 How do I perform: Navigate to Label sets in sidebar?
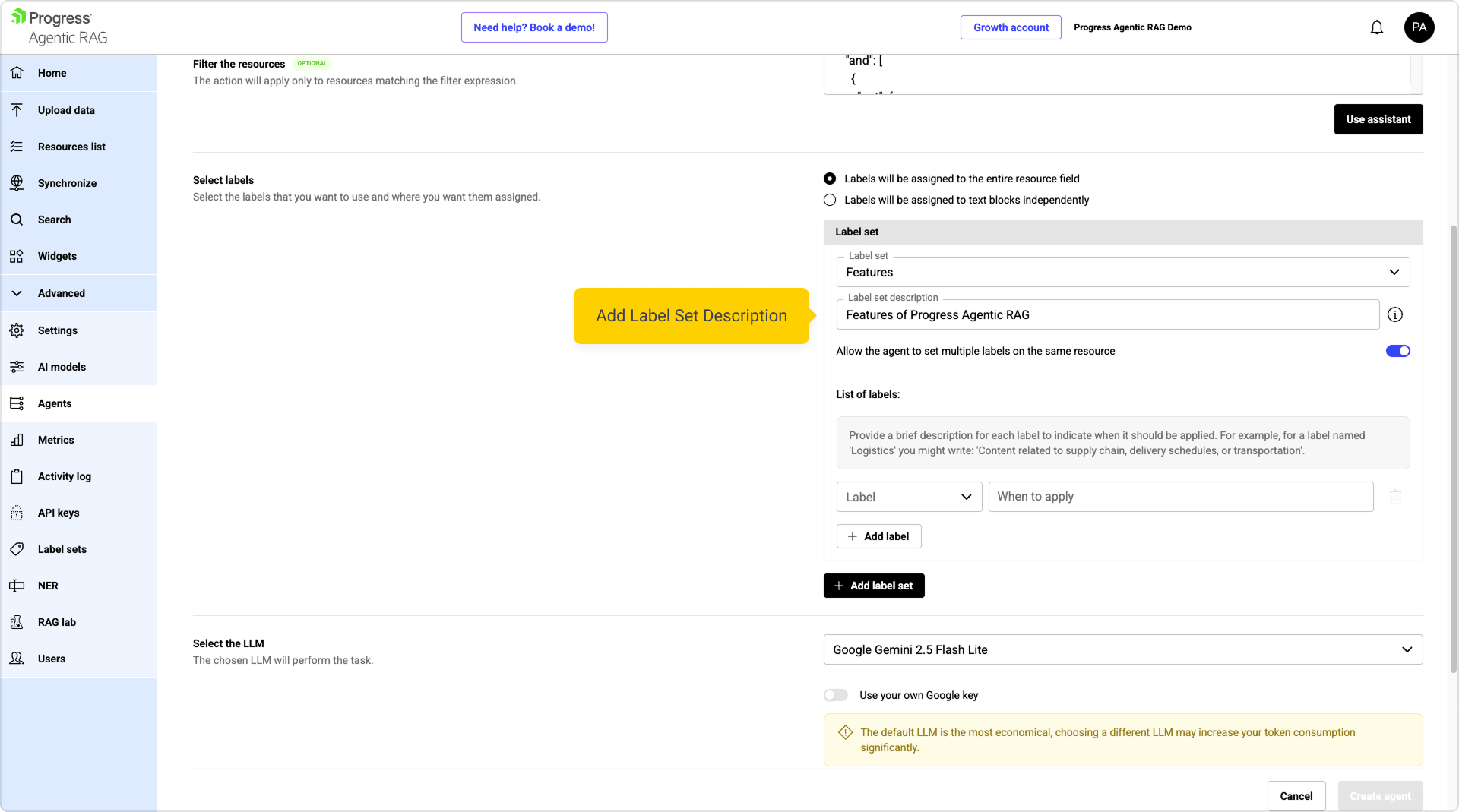point(62,549)
